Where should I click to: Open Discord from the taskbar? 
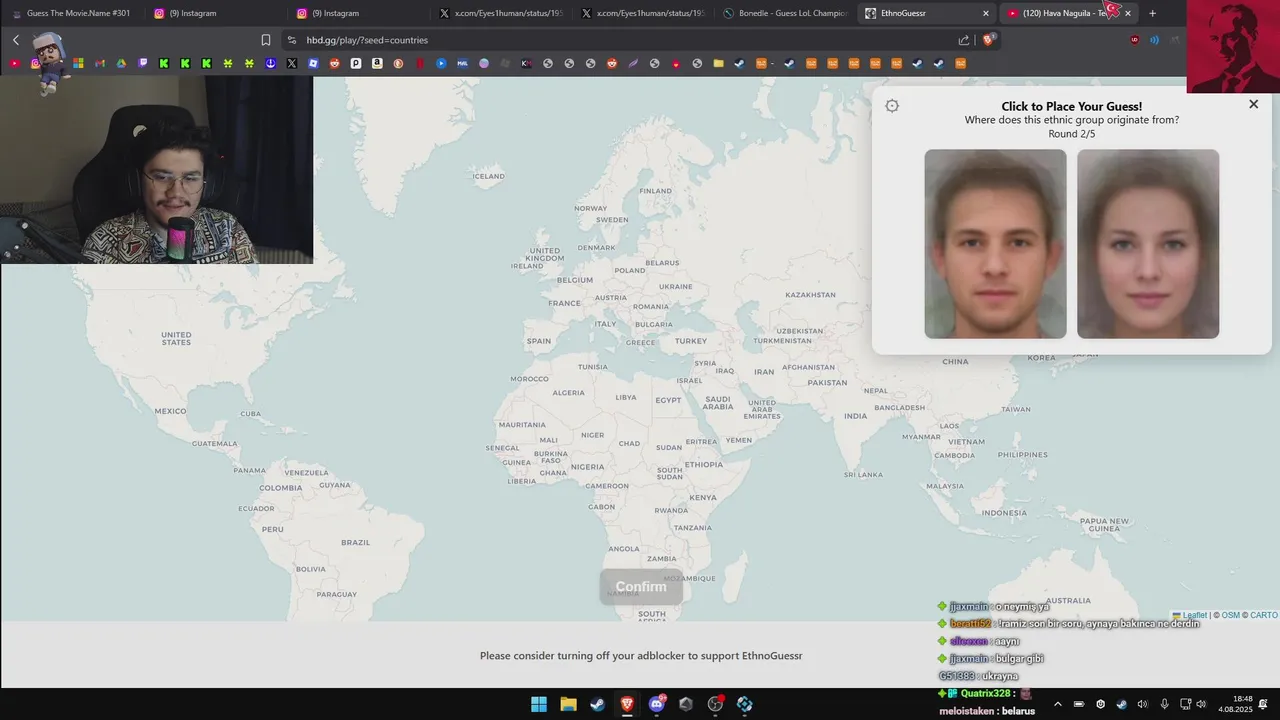pos(657,704)
